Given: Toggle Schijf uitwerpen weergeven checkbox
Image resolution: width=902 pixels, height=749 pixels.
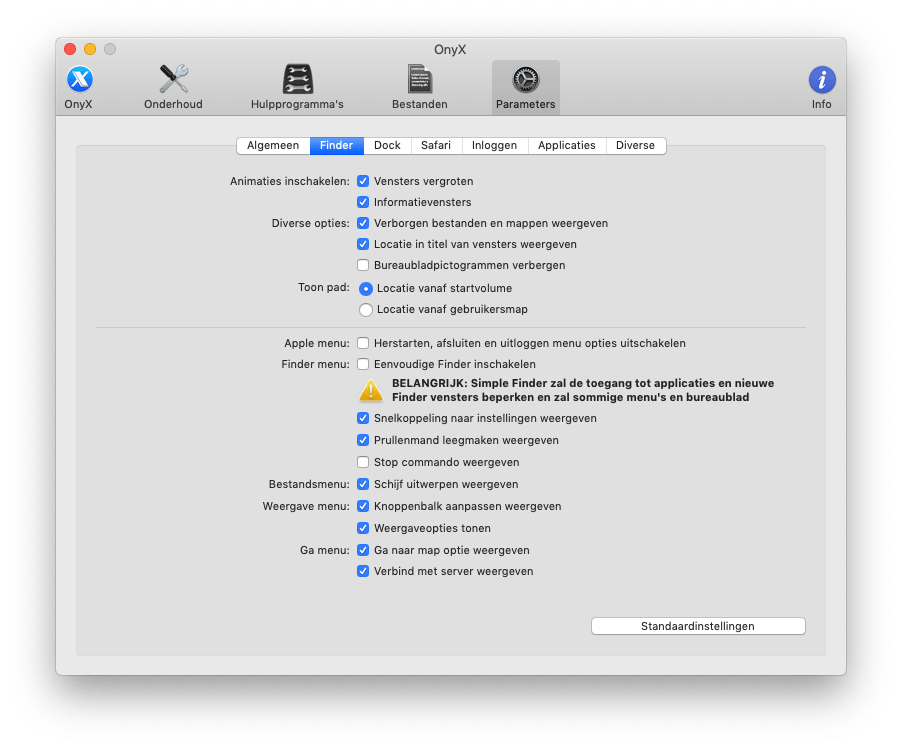Looking at the screenshot, I should coord(363,484).
